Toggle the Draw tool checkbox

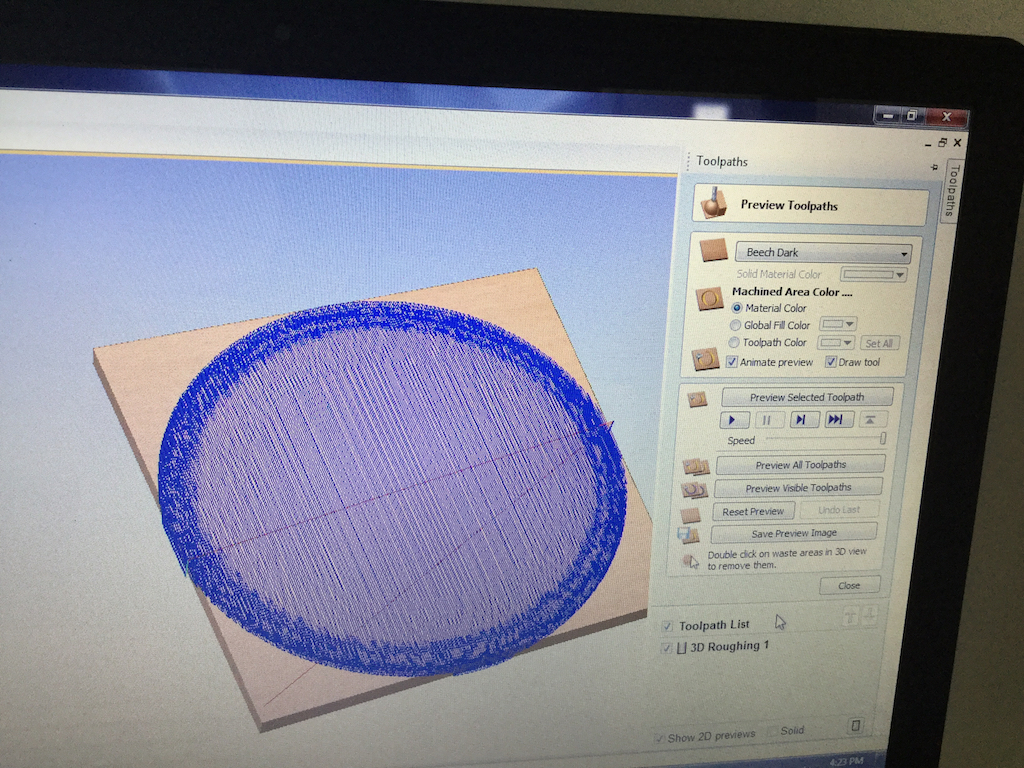pos(830,362)
